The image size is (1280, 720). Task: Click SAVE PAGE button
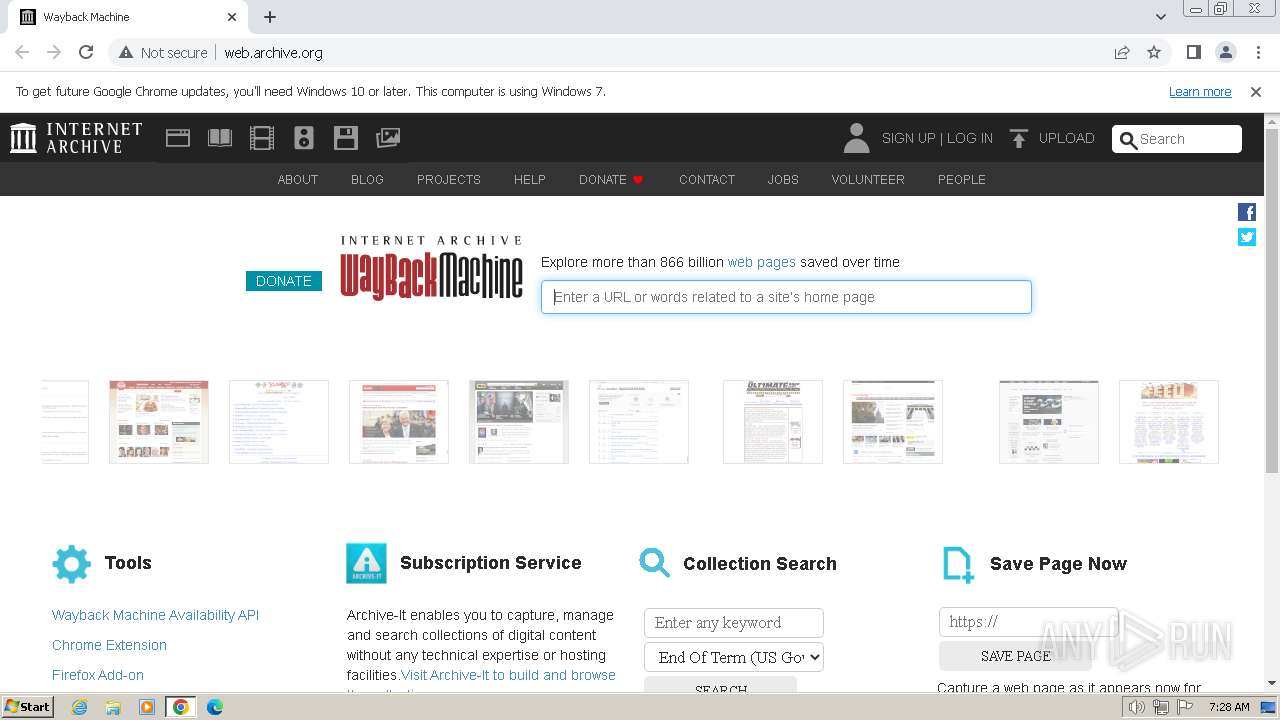pos(1015,656)
